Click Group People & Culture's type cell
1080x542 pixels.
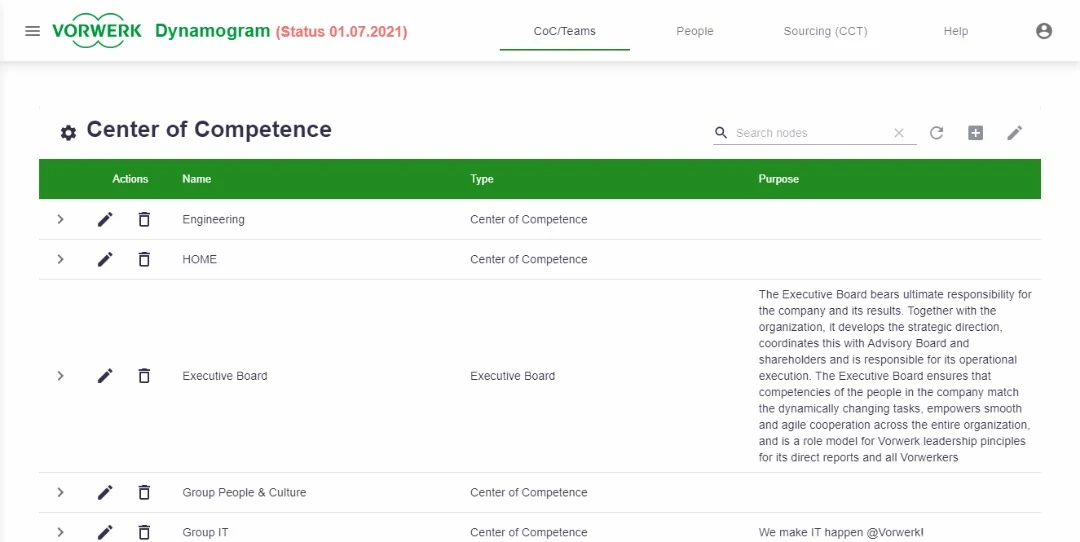(529, 492)
